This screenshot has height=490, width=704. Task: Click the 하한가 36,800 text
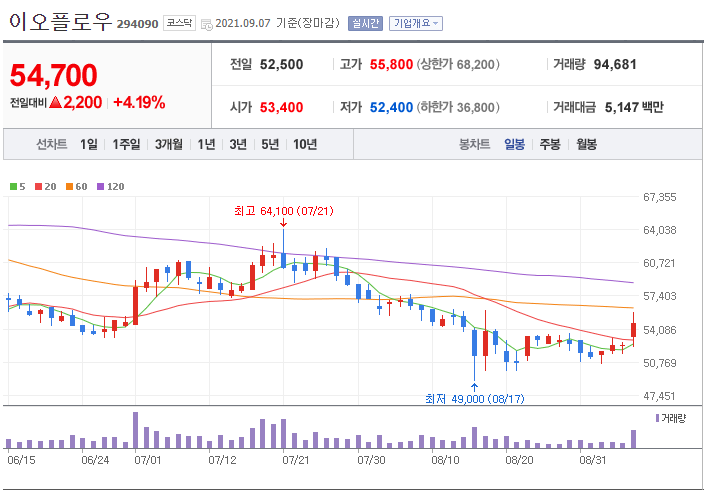pos(458,107)
